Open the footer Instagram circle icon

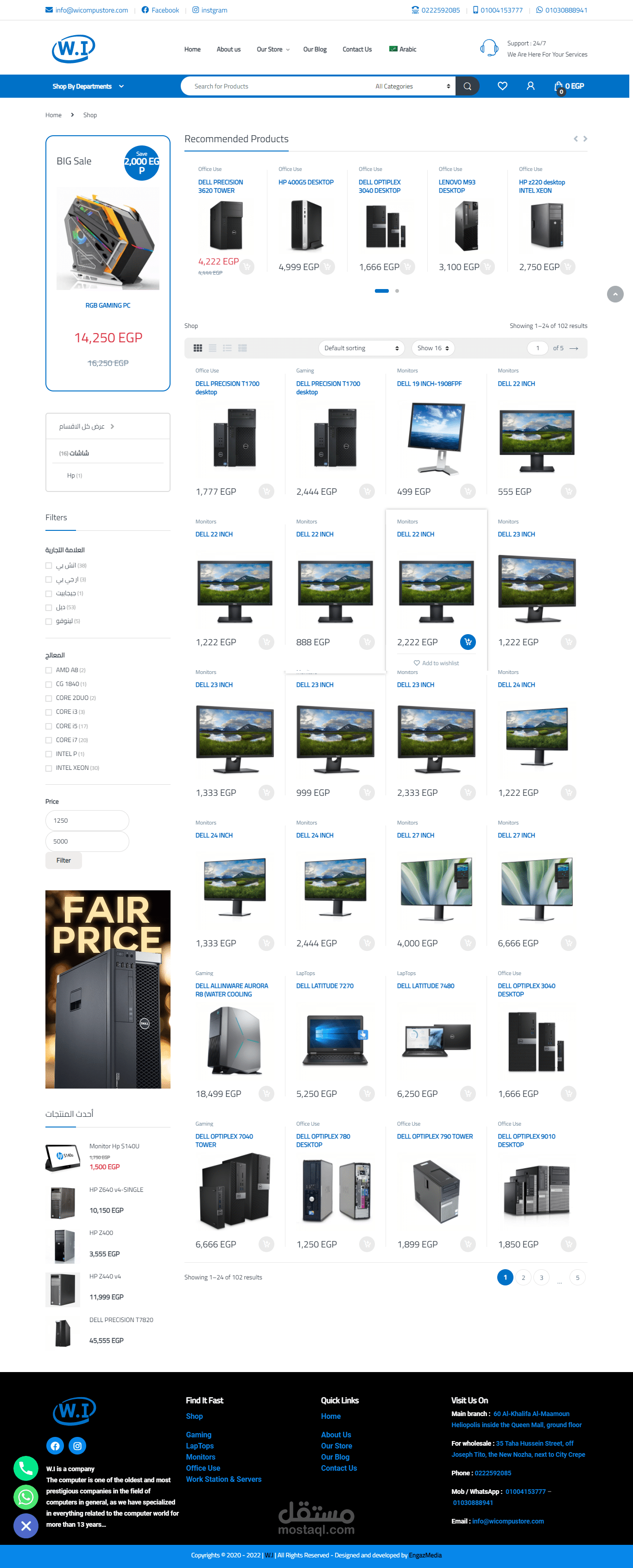pyautogui.click(x=77, y=1446)
